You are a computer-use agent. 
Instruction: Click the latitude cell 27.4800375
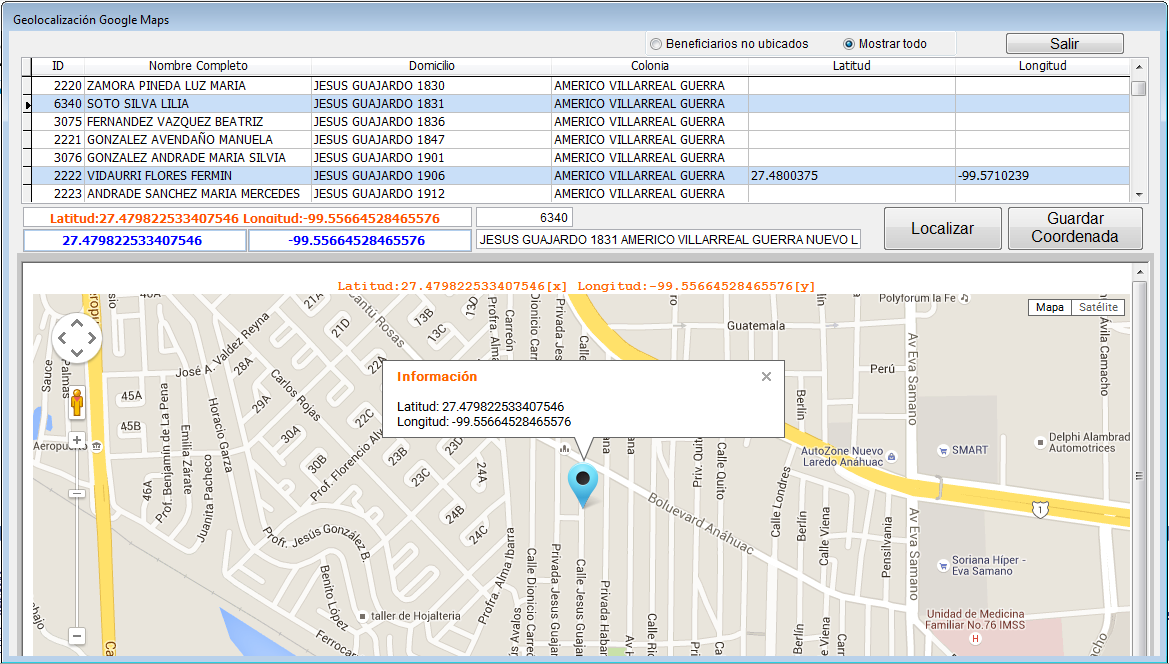(x=851, y=176)
